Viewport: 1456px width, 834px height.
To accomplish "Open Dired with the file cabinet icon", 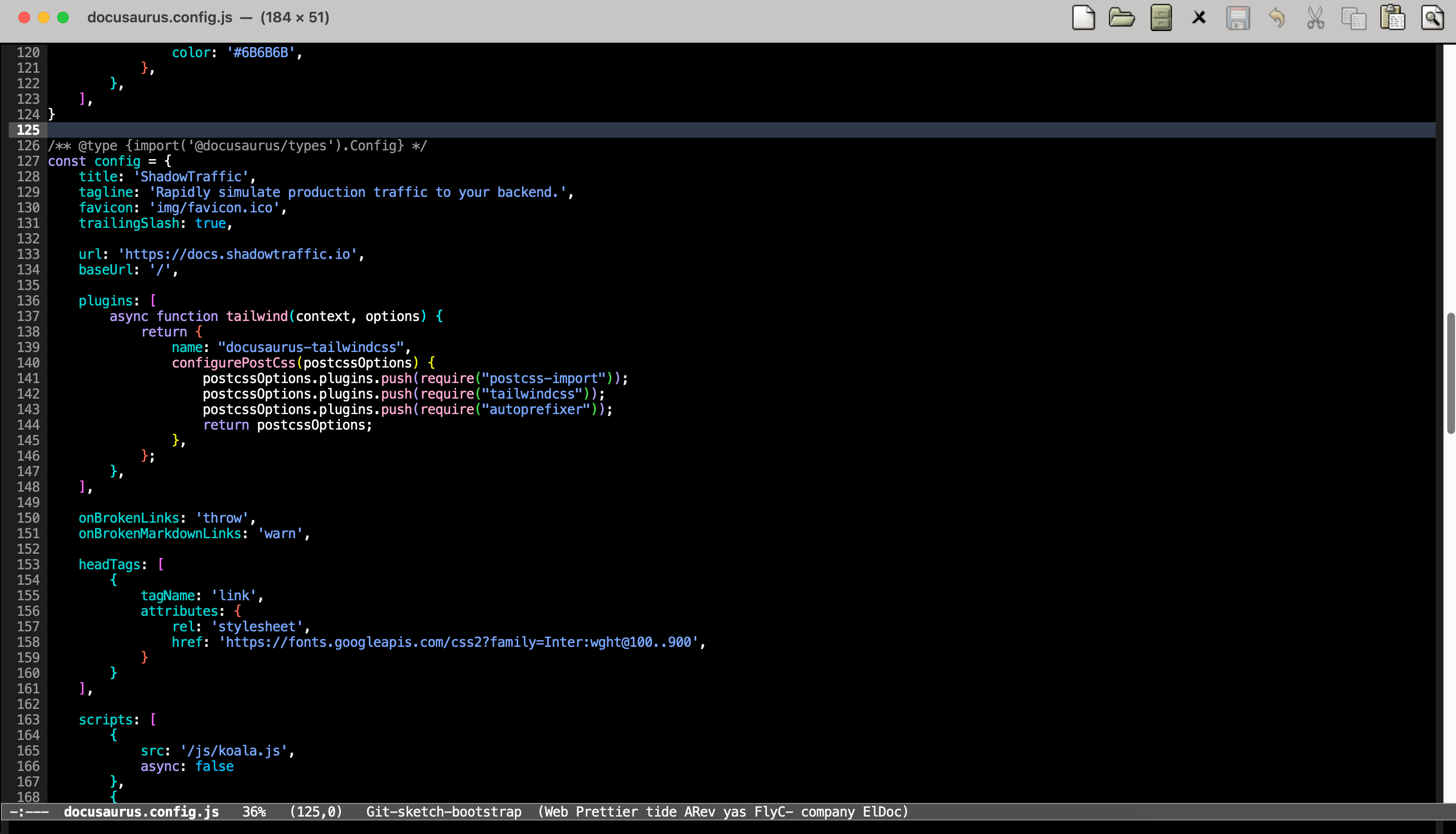I will 1160,18.
